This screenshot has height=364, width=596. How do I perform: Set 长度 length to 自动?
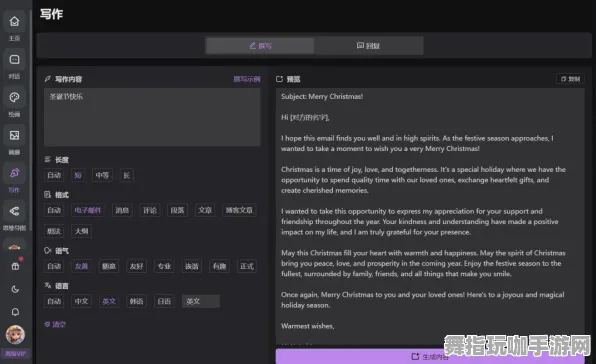tap(54, 175)
